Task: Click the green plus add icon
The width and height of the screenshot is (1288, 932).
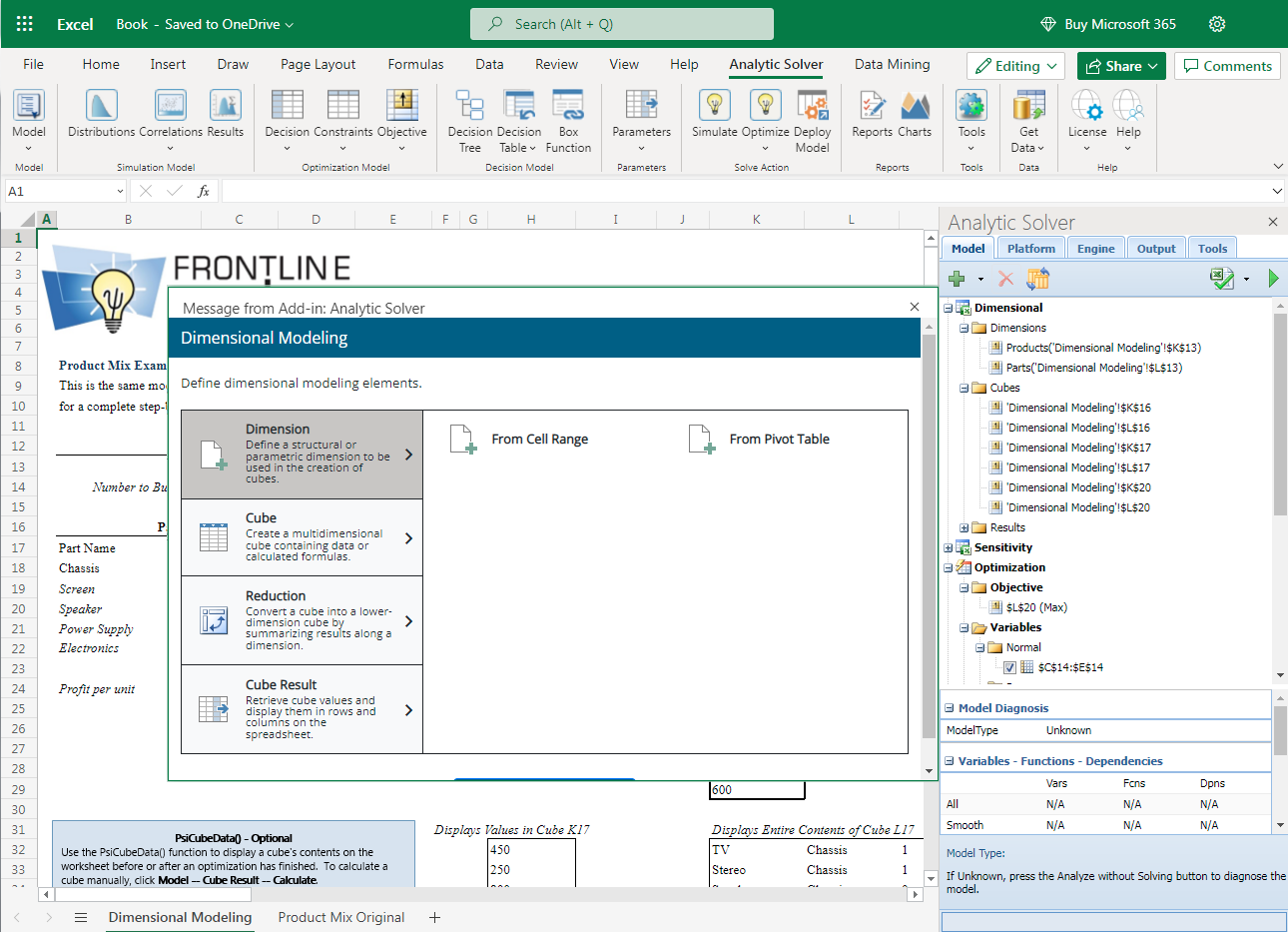Action: tap(957, 279)
